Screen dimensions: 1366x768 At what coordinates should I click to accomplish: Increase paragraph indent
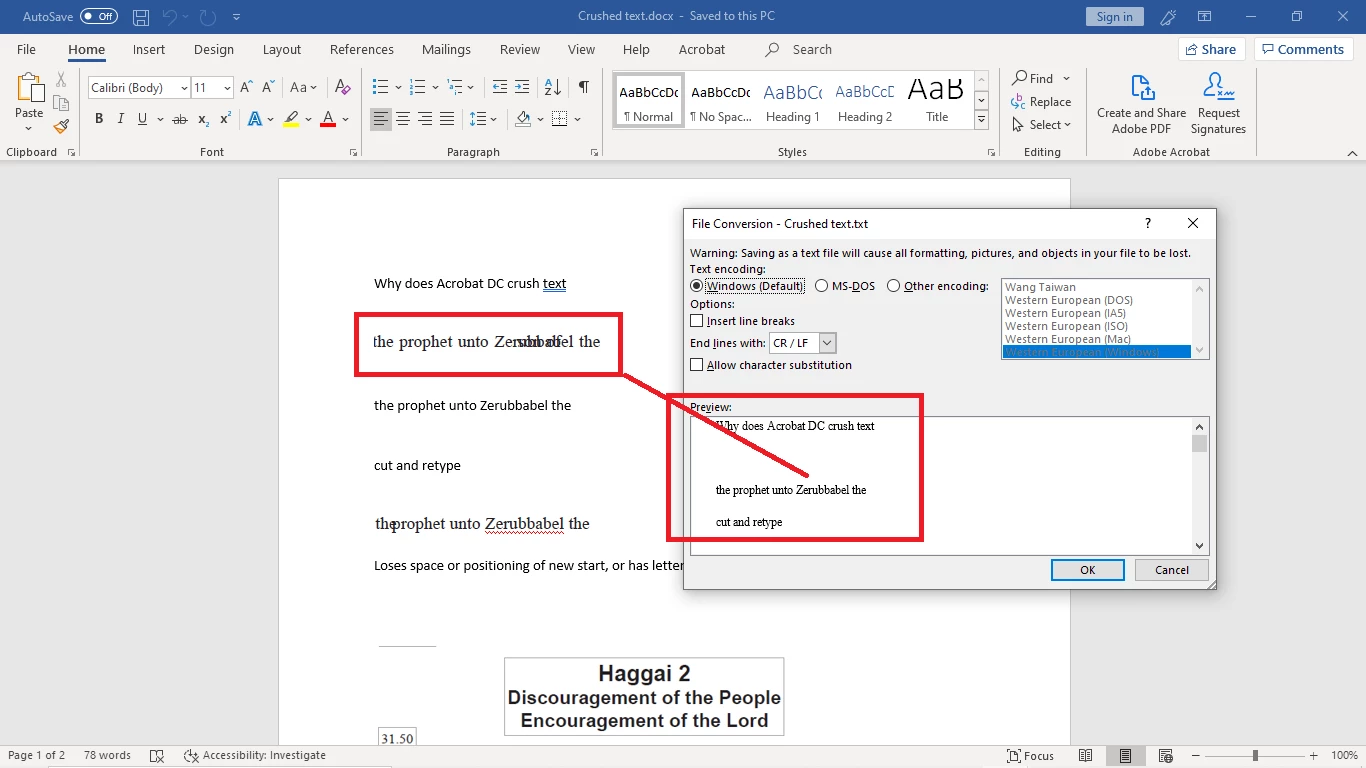(524, 88)
